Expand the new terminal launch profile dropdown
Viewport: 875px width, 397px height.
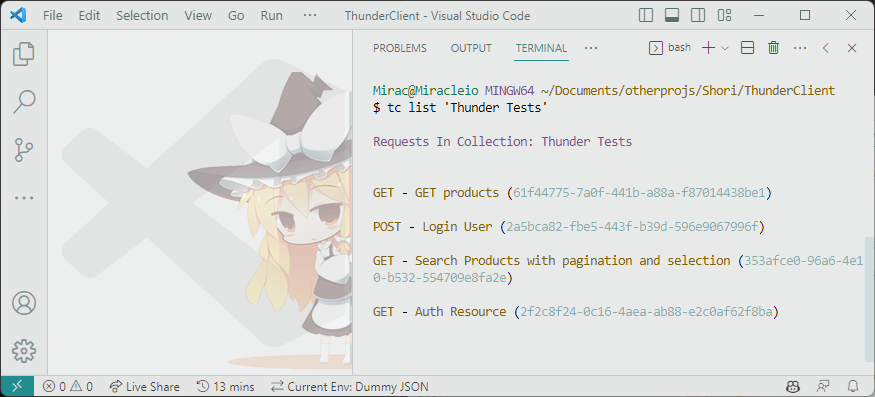(725, 49)
